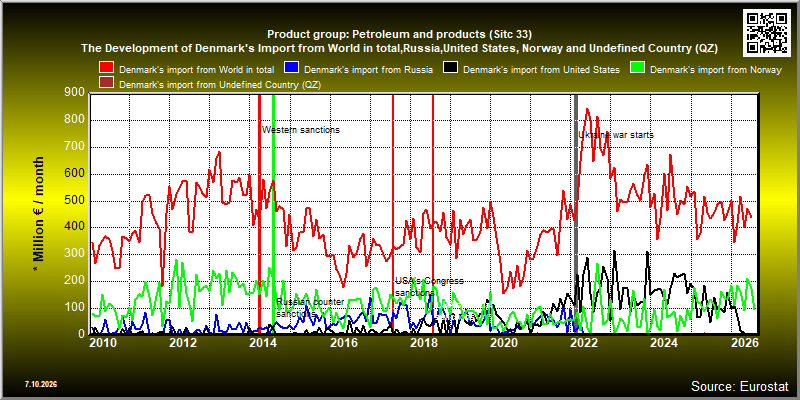Click the "Product group: Petroleum and products (Sitc 33)" title
Image resolution: width=800 pixels, height=400 pixels.
(399, 35)
